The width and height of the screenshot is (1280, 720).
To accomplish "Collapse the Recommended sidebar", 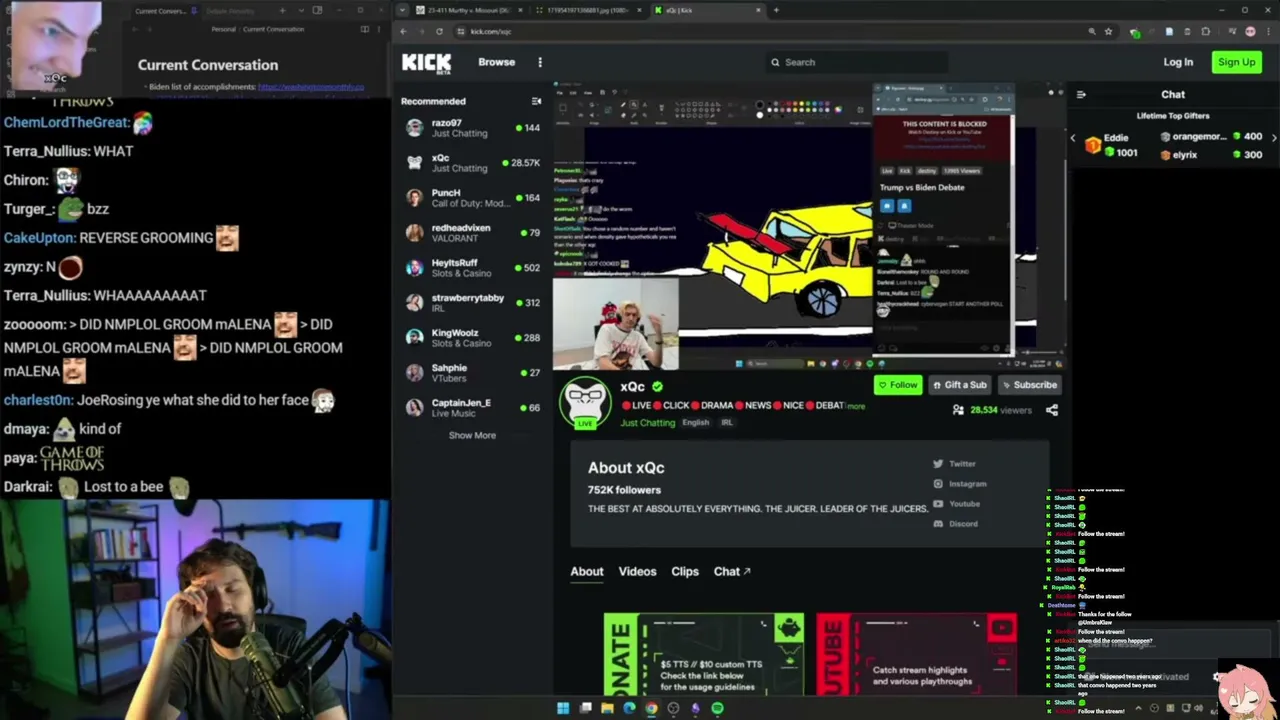I will coord(536,101).
